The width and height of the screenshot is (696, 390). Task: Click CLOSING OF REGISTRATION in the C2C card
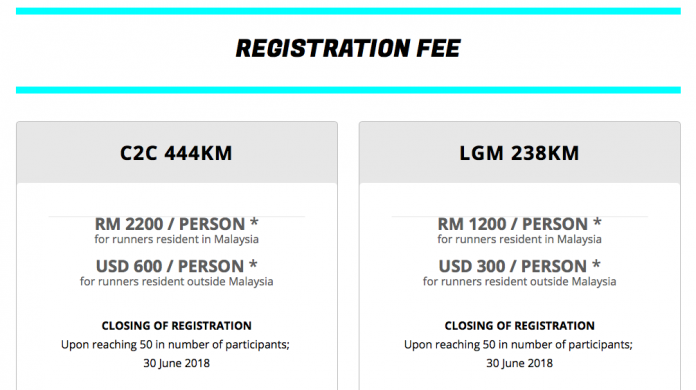tap(176, 326)
